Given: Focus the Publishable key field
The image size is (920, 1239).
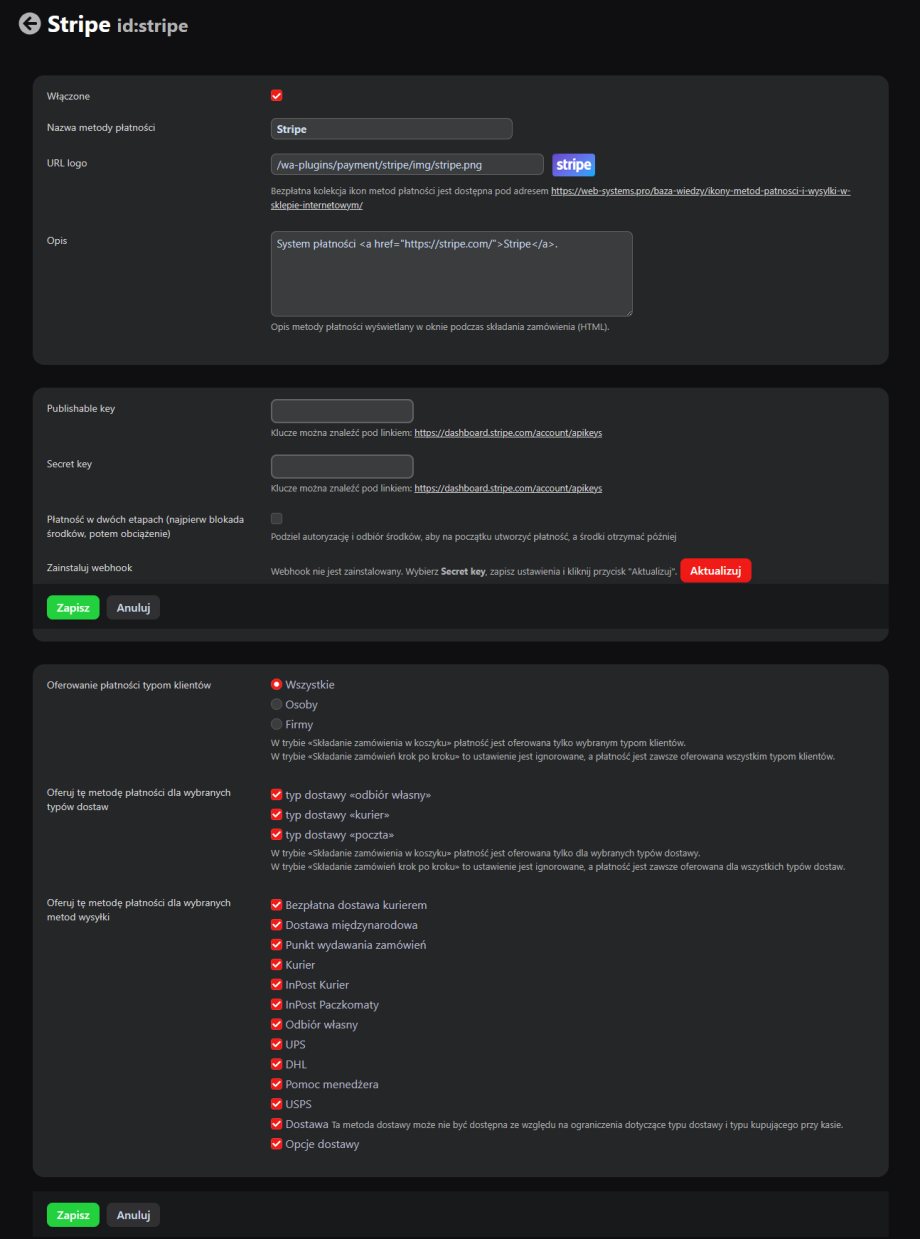Looking at the screenshot, I should point(342,411).
